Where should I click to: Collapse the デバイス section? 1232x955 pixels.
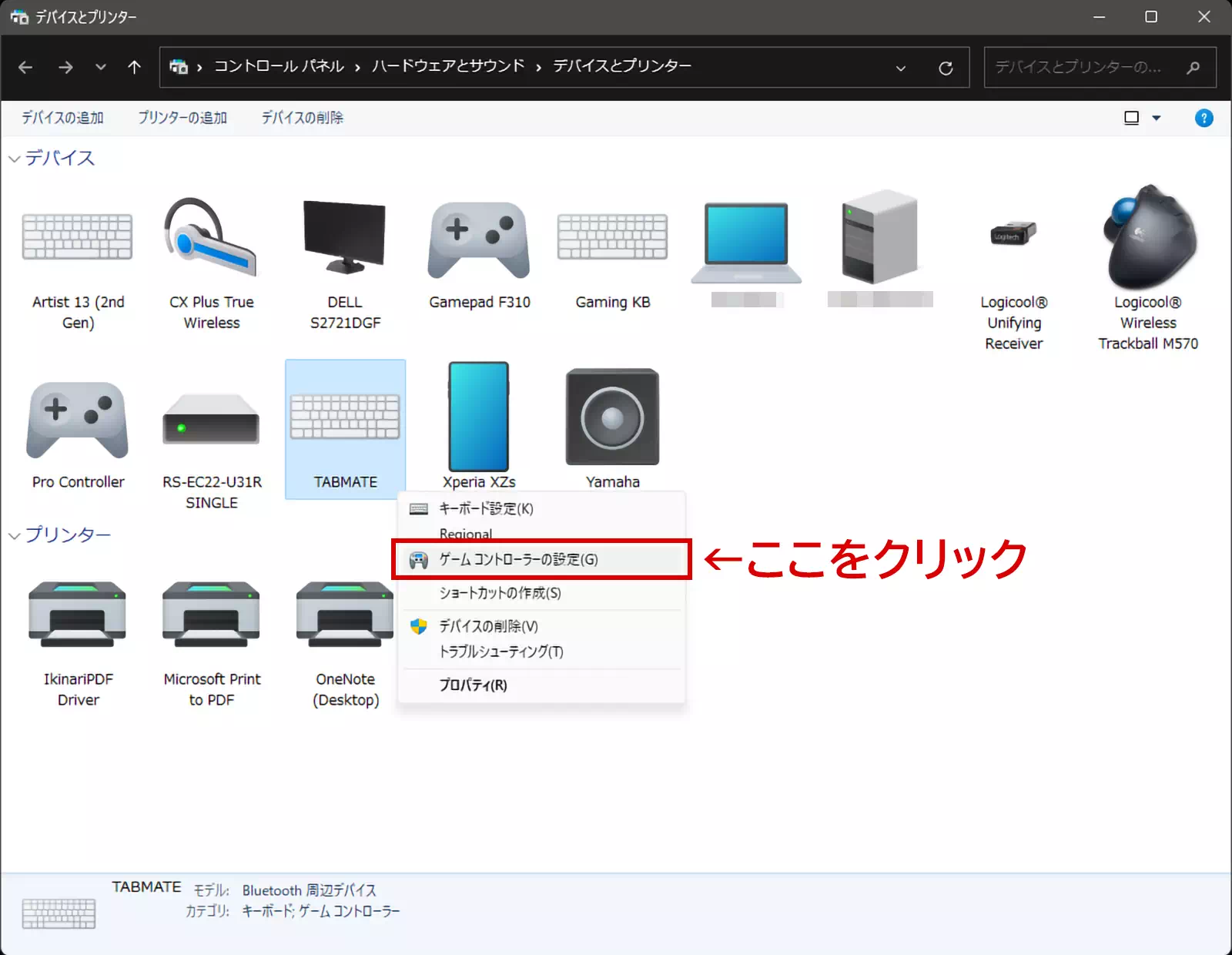tap(15, 159)
